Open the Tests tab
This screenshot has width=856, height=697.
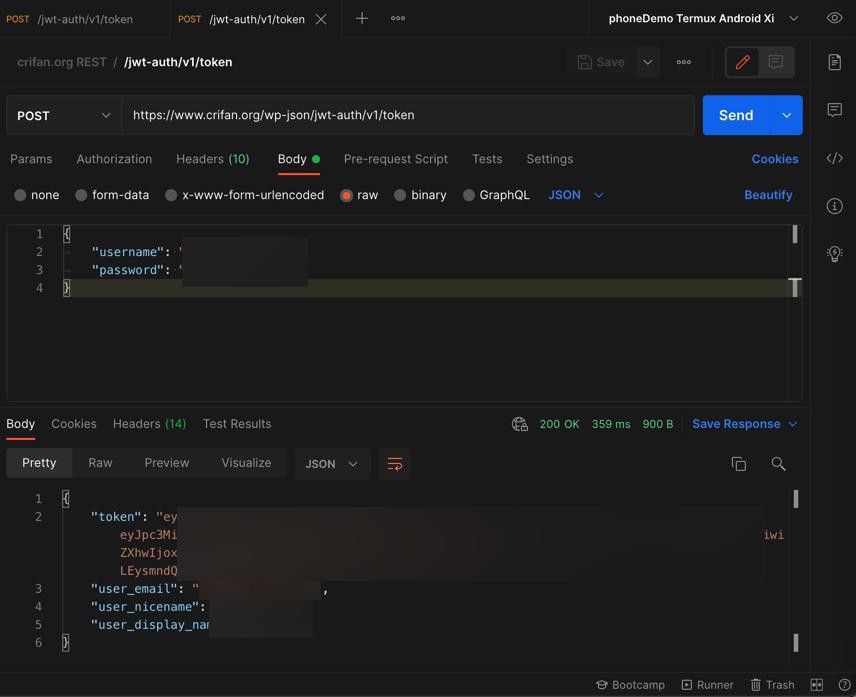coord(487,159)
